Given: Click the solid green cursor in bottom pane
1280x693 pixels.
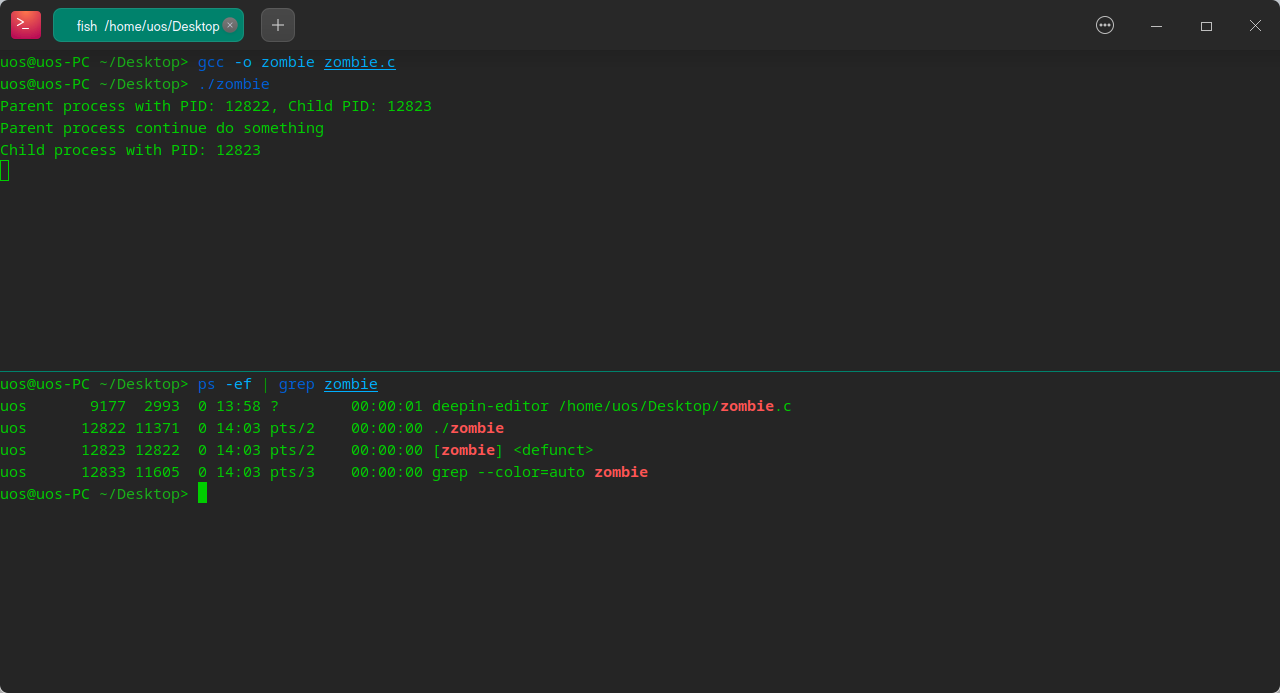Looking at the screenshot, I should tap(202, 493).
